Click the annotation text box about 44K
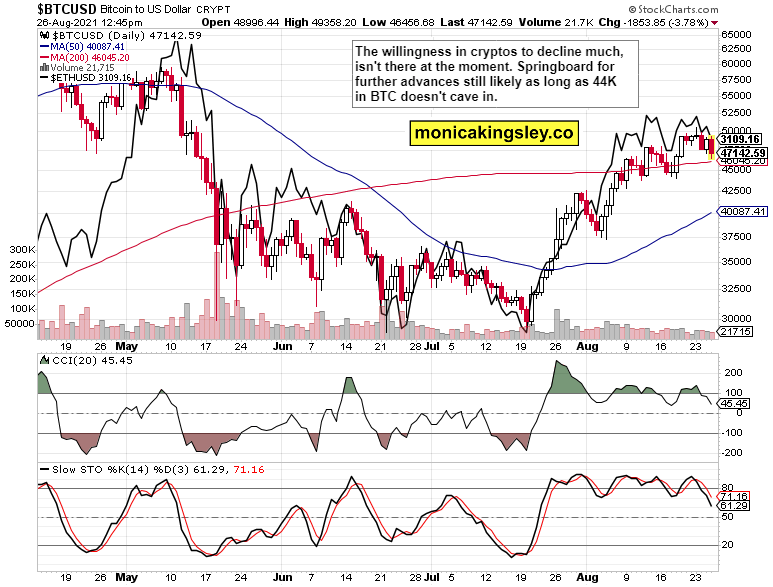This screenshot has width=773, height=587. coord(496,74)
